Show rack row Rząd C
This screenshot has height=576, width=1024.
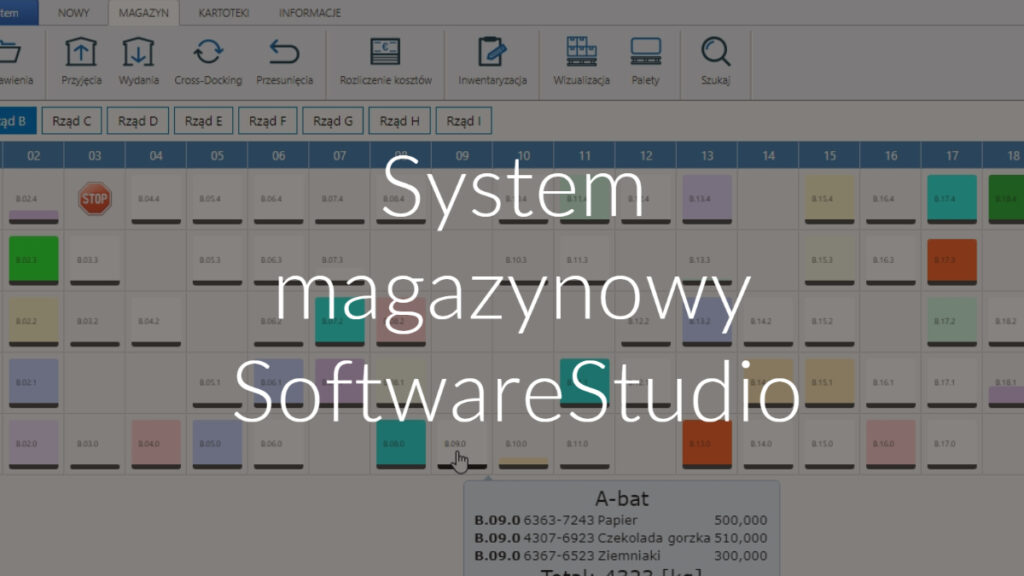pyautogui.click(x=72, y=121)
